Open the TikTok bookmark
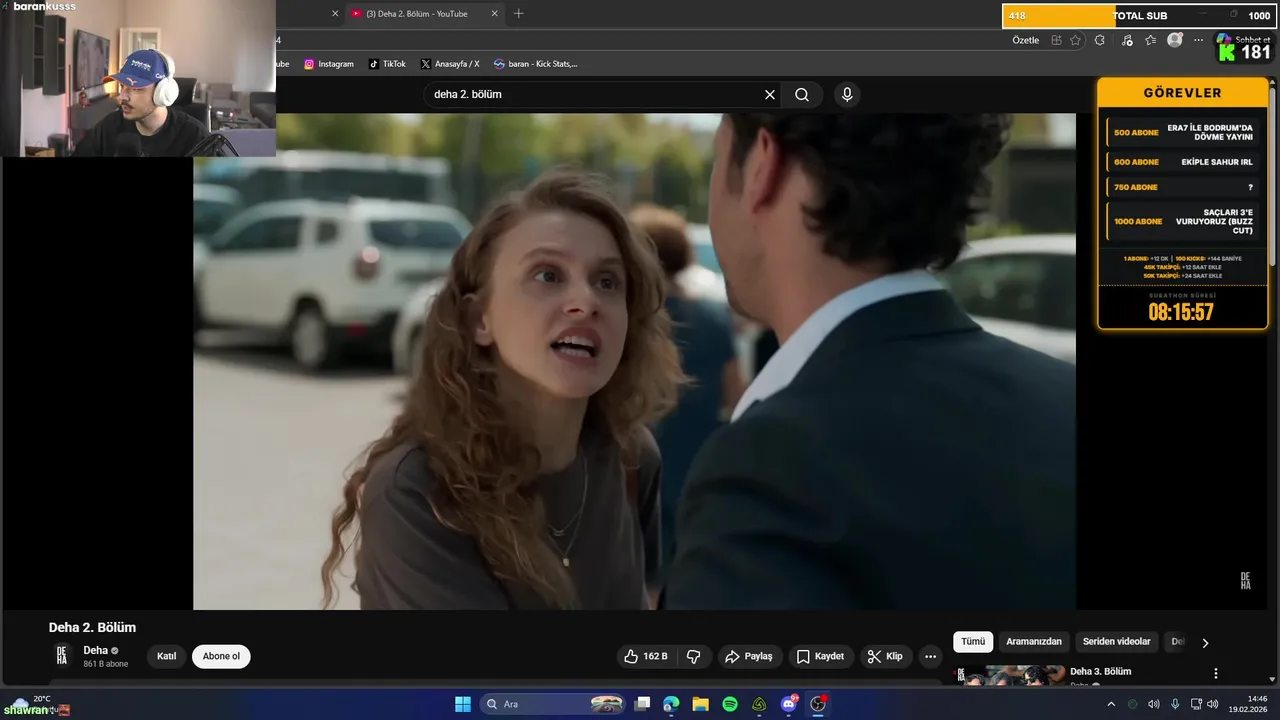 [x=387, y=63]
